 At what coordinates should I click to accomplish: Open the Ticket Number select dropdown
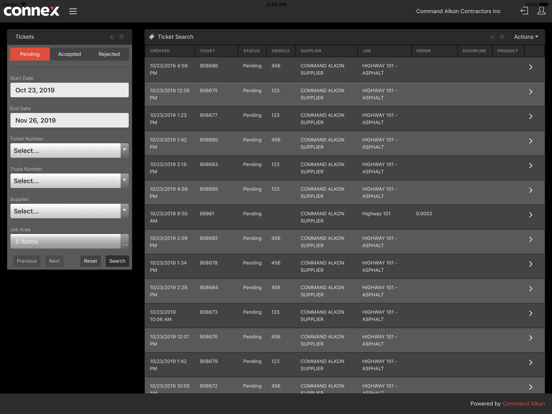click(x=69, y=151)
